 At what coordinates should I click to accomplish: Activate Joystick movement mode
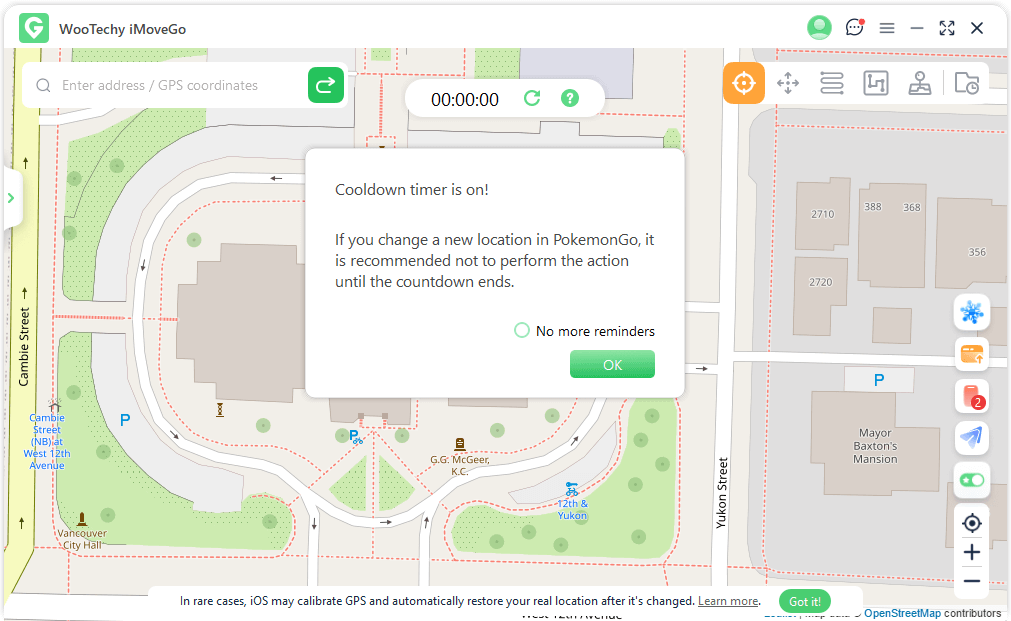920,83
